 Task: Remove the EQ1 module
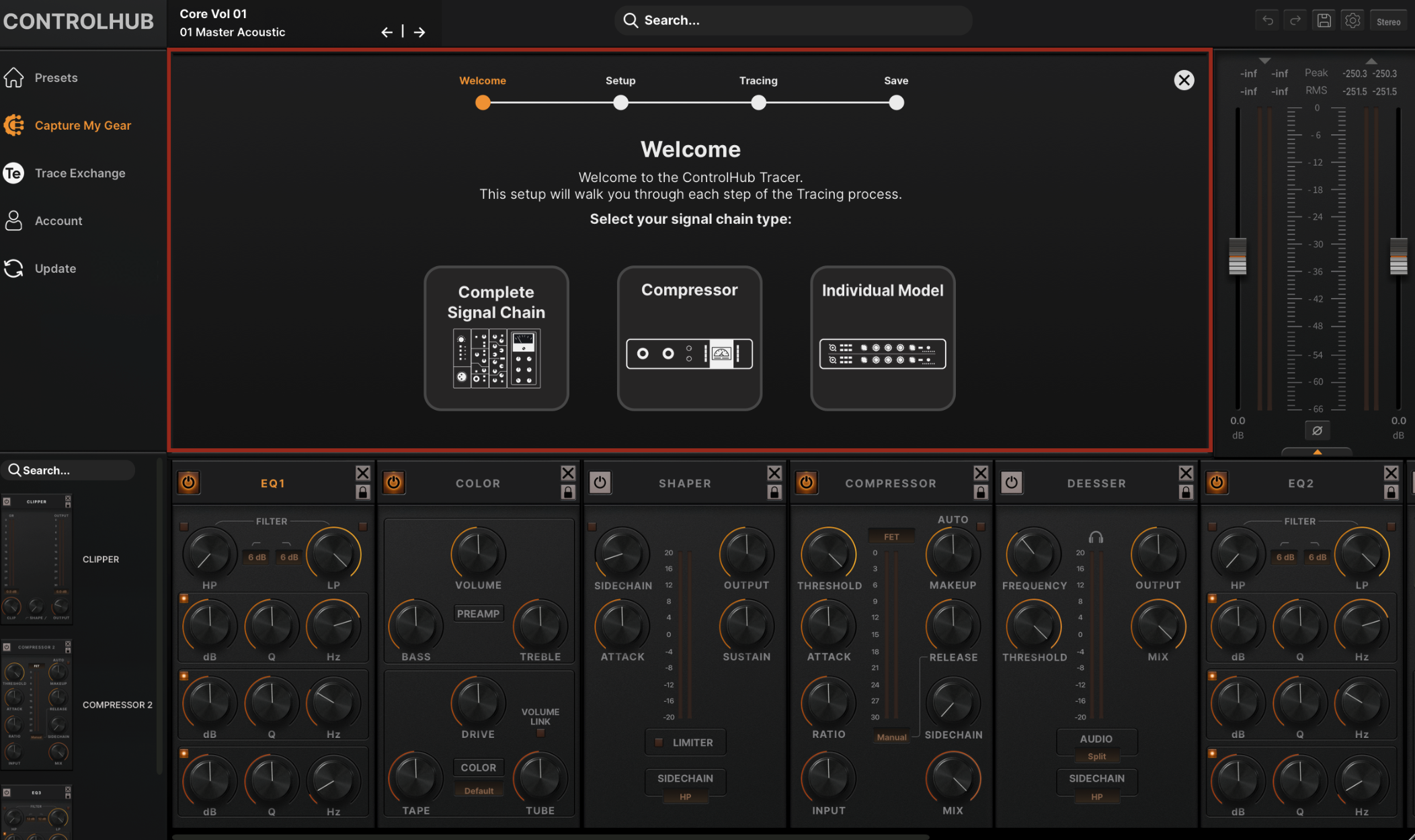coord(363,473)
